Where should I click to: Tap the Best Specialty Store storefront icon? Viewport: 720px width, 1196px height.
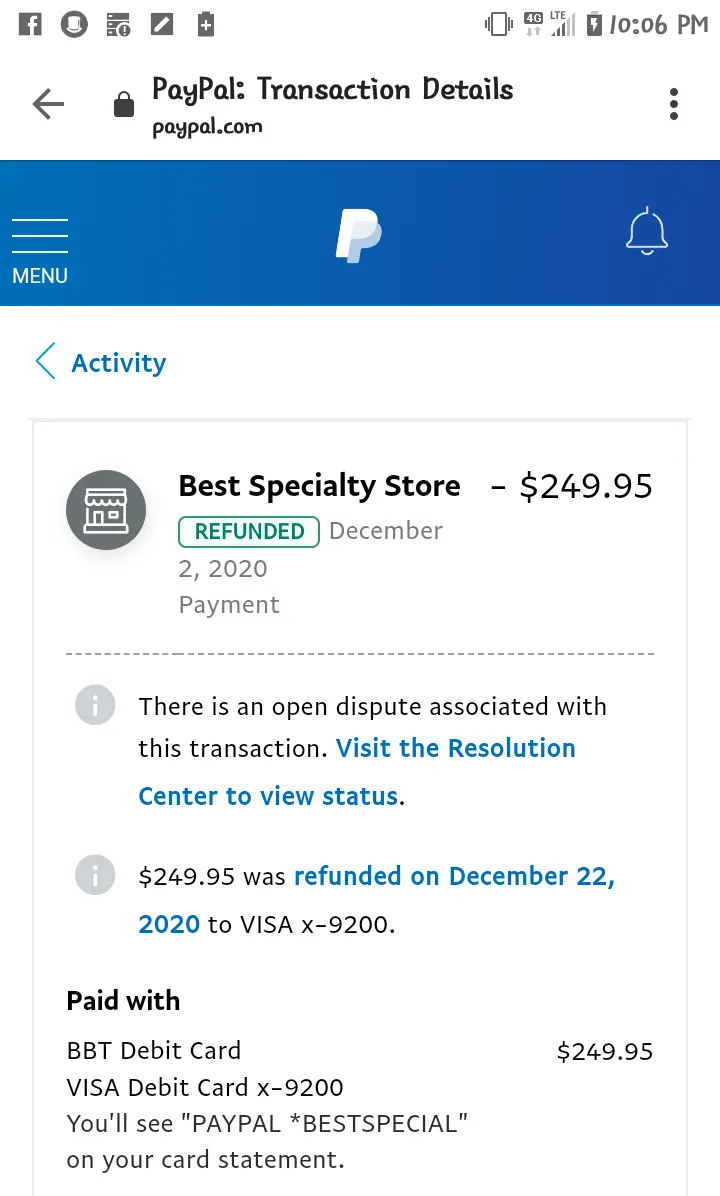pos(106,510)
